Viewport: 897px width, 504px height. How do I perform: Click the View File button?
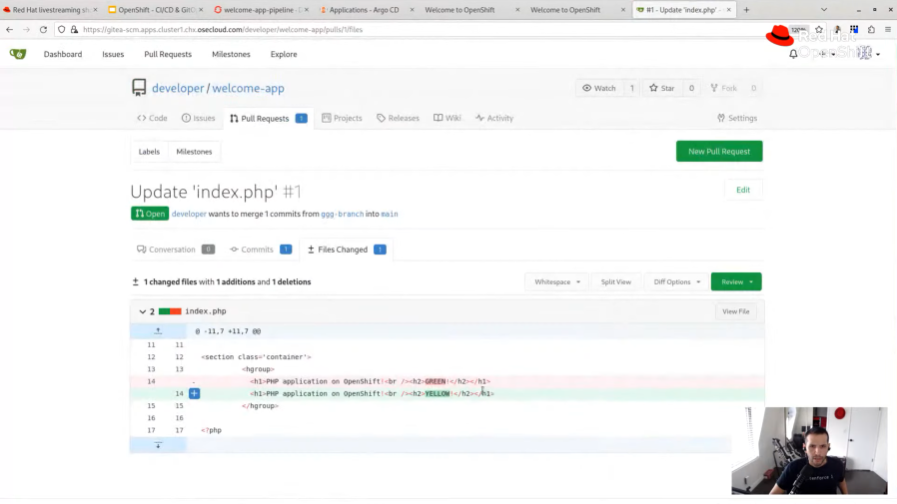click(x=736, y=312)
